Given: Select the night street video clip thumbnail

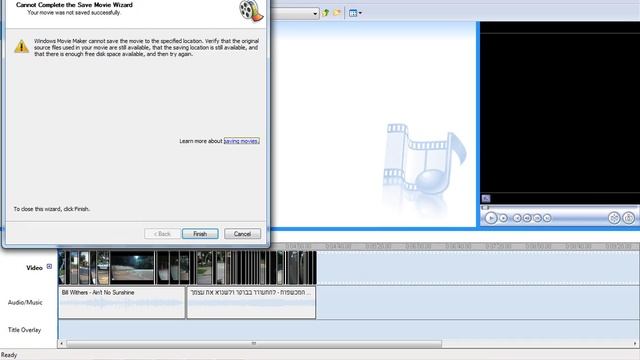Looking at the screenshot, I should tap(132, 267).
